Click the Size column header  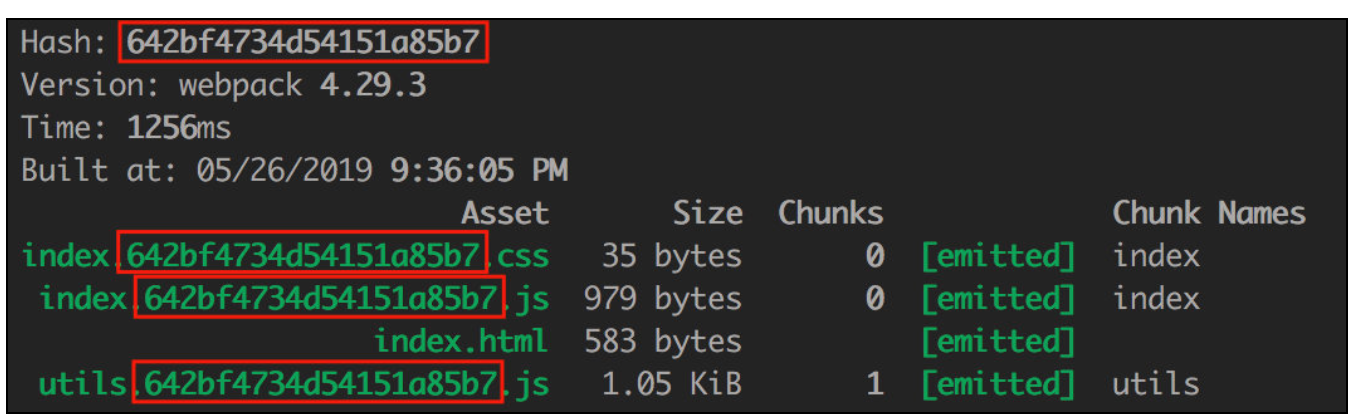[x=708, y=213]
